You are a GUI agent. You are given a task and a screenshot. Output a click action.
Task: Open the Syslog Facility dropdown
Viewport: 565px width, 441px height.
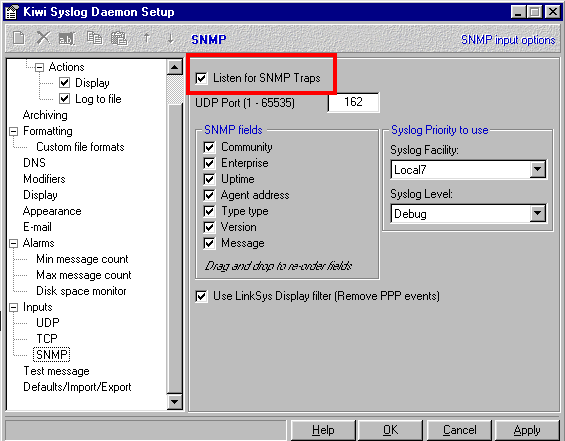[537, 169]
